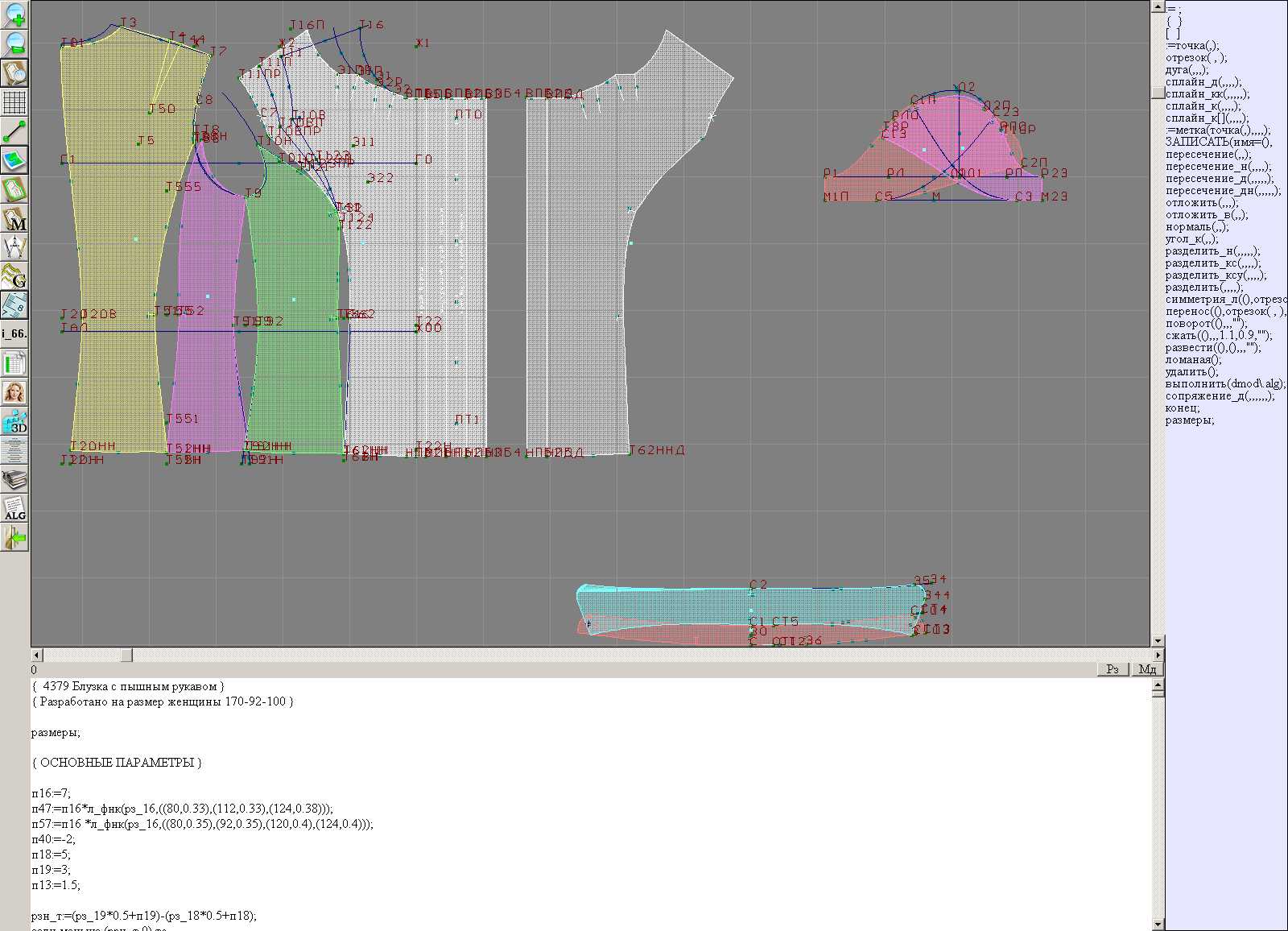Toggle the blue-green pattern fill icon
Image resolution: width=1288 pixels, height=931 pixels.
tap(14, 160)
